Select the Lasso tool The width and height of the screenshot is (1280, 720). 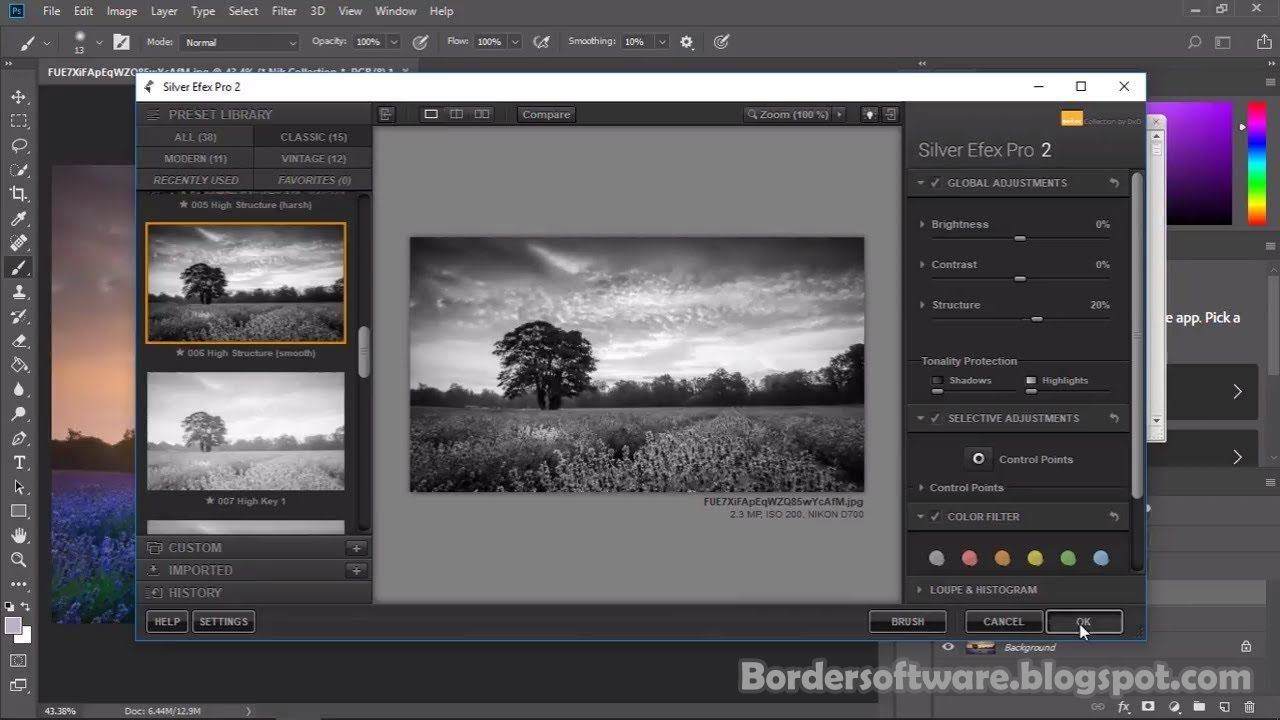18,145
